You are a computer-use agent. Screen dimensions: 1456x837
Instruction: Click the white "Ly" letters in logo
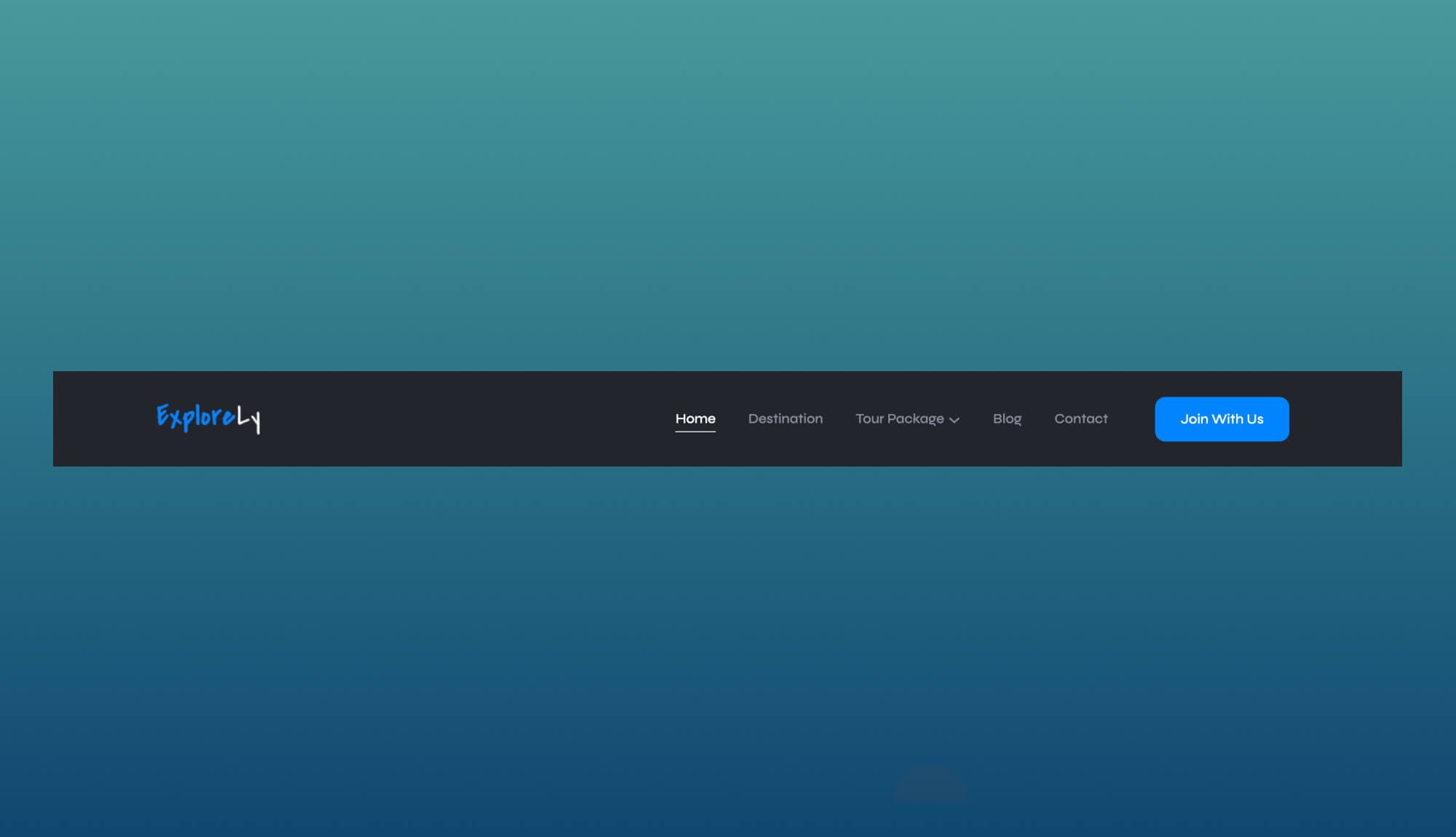pos(249,419)
